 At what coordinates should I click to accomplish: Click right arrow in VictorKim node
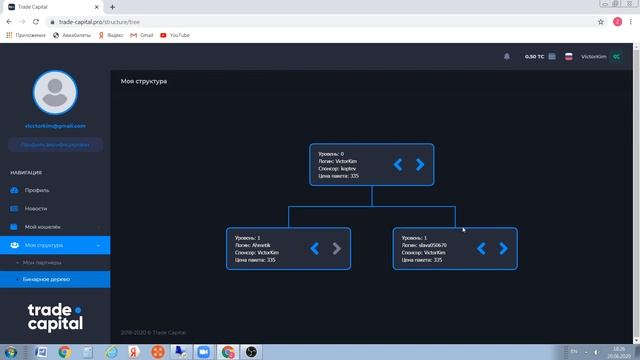pos(420,164)
